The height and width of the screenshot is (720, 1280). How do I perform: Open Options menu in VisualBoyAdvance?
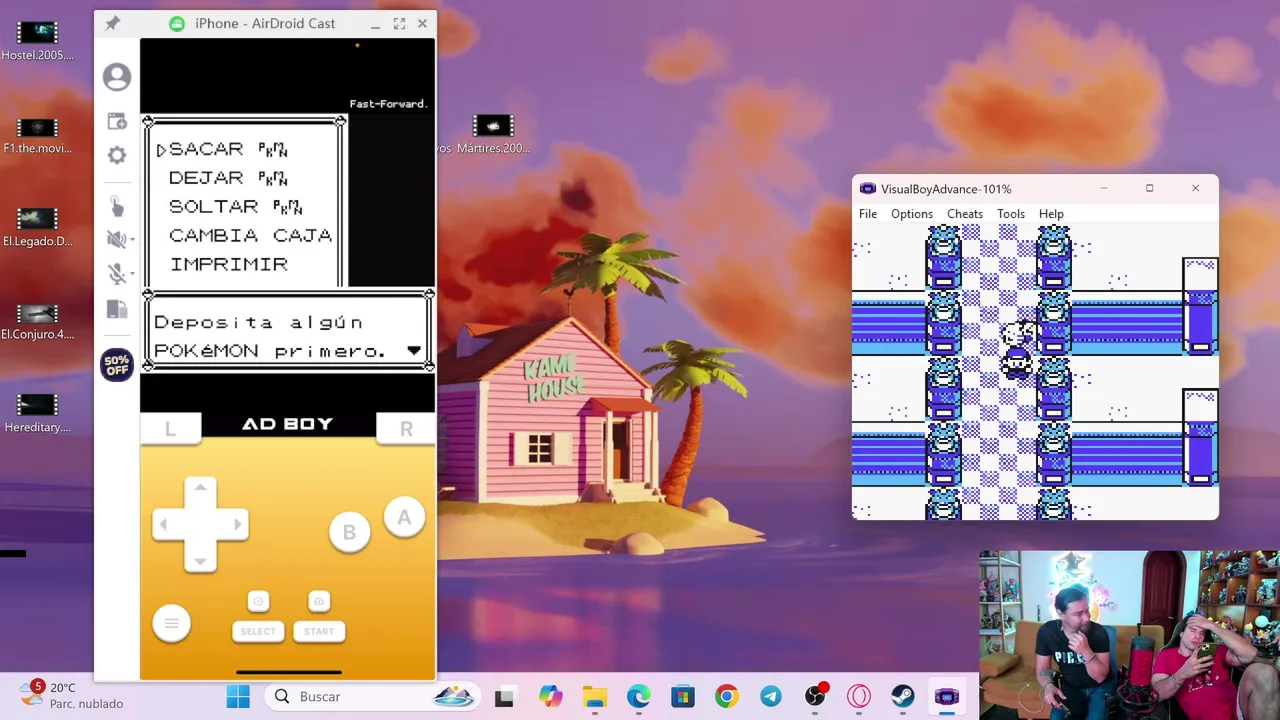click(x=912, y=214)
